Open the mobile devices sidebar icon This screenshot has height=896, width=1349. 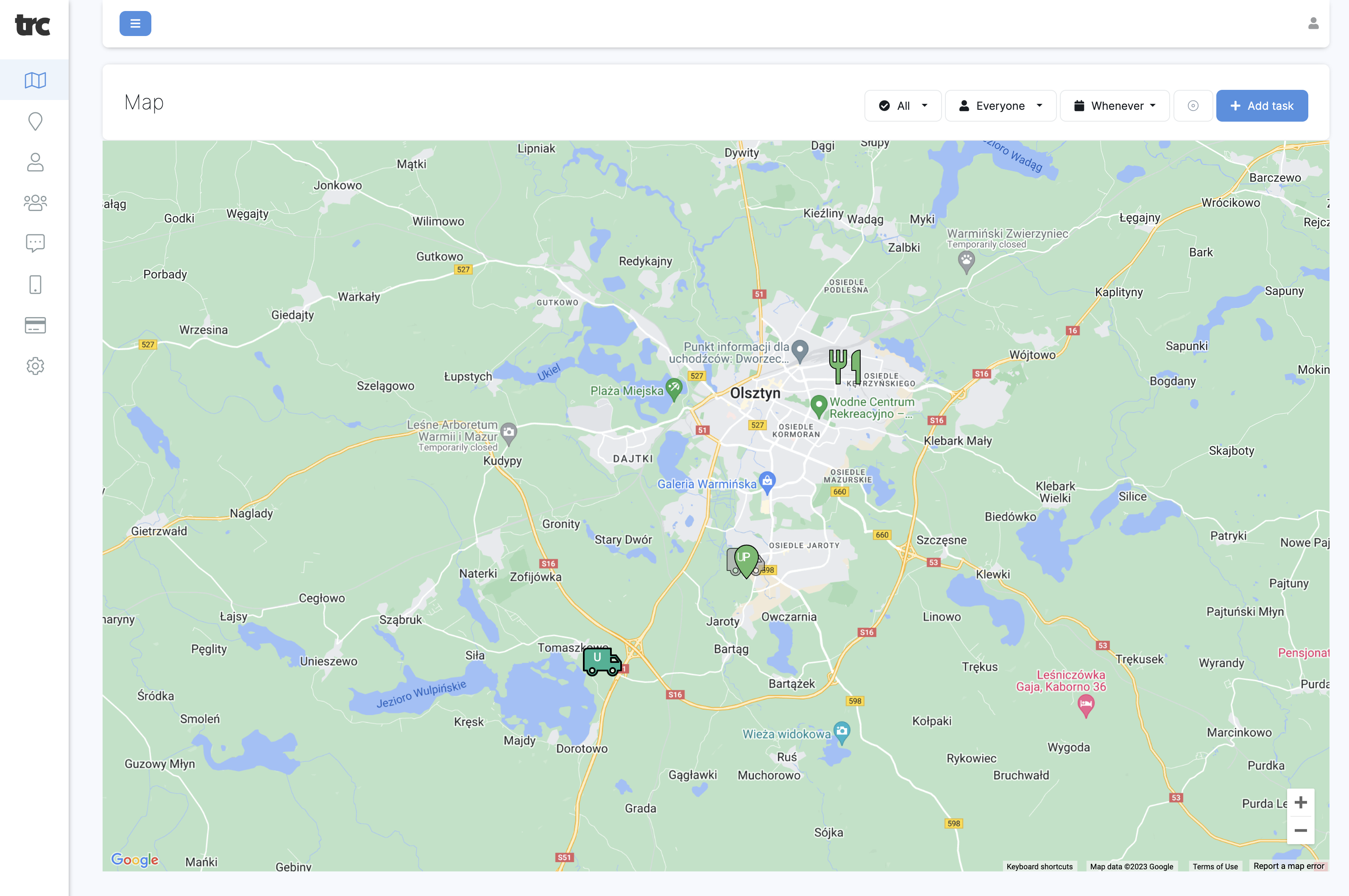pos(35,284)
